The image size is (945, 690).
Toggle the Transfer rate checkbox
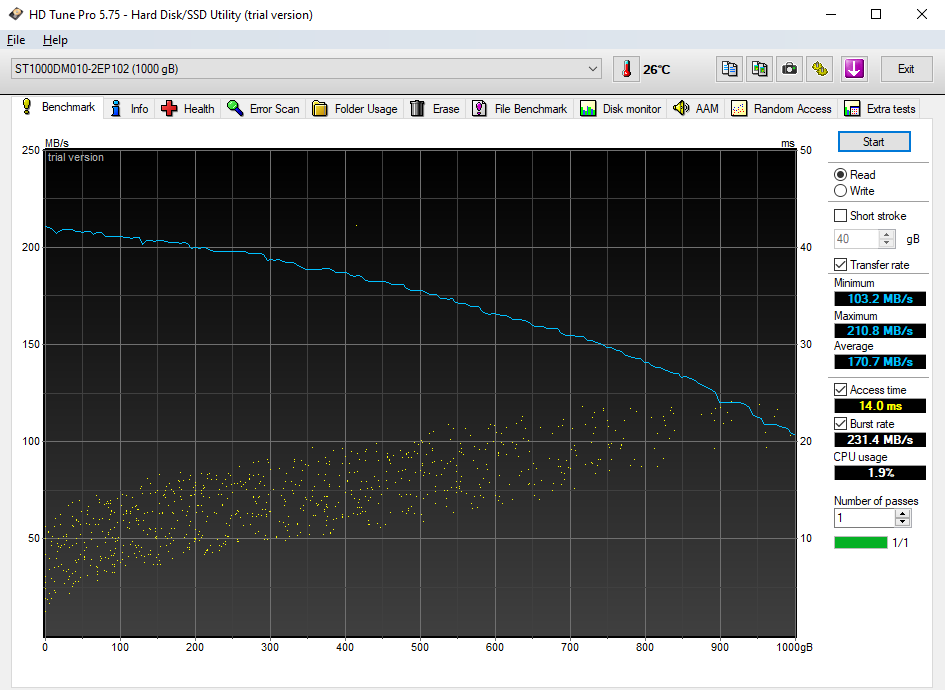click(840, 265)
